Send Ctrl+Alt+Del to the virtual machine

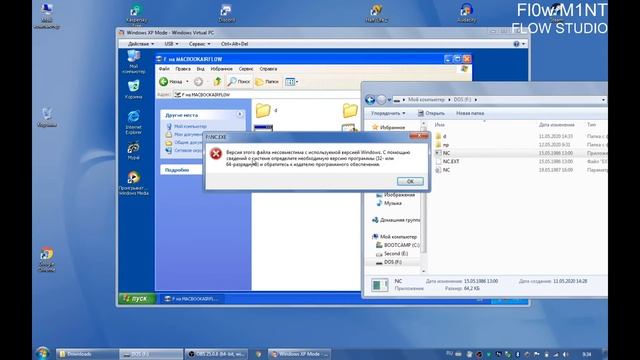point(234,44)
